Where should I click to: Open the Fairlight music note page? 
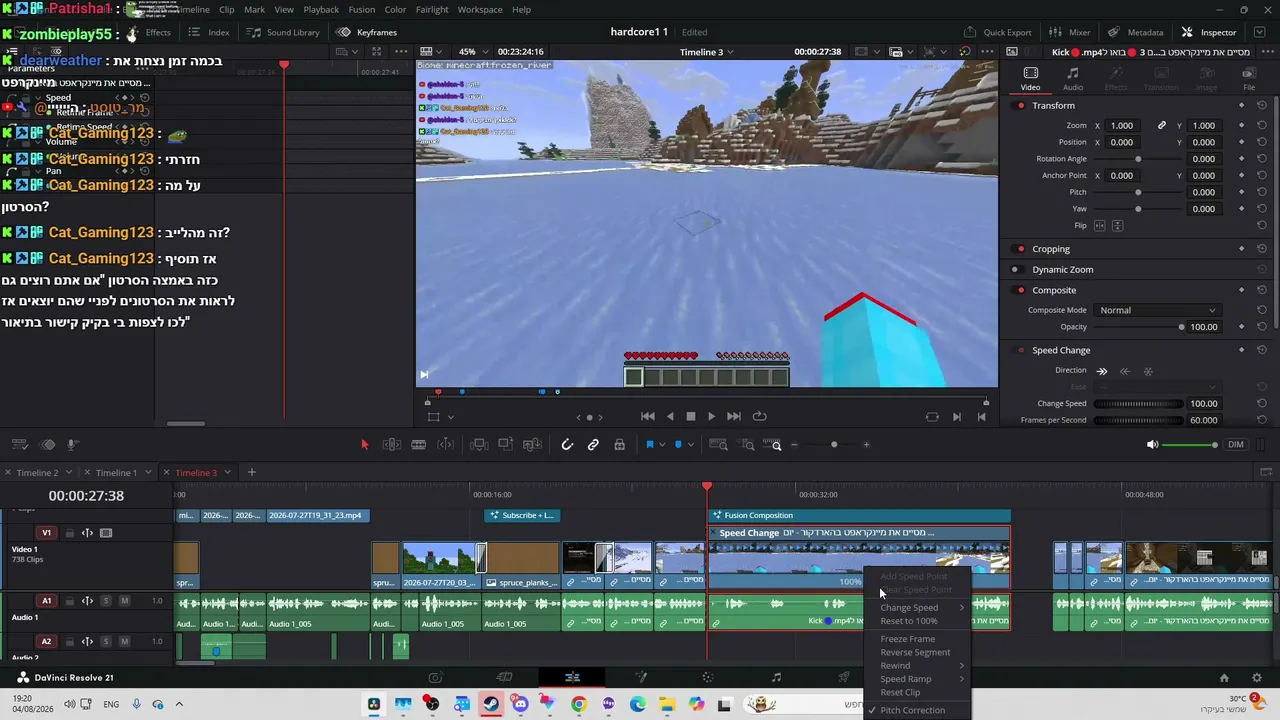(x=776, y=677)
